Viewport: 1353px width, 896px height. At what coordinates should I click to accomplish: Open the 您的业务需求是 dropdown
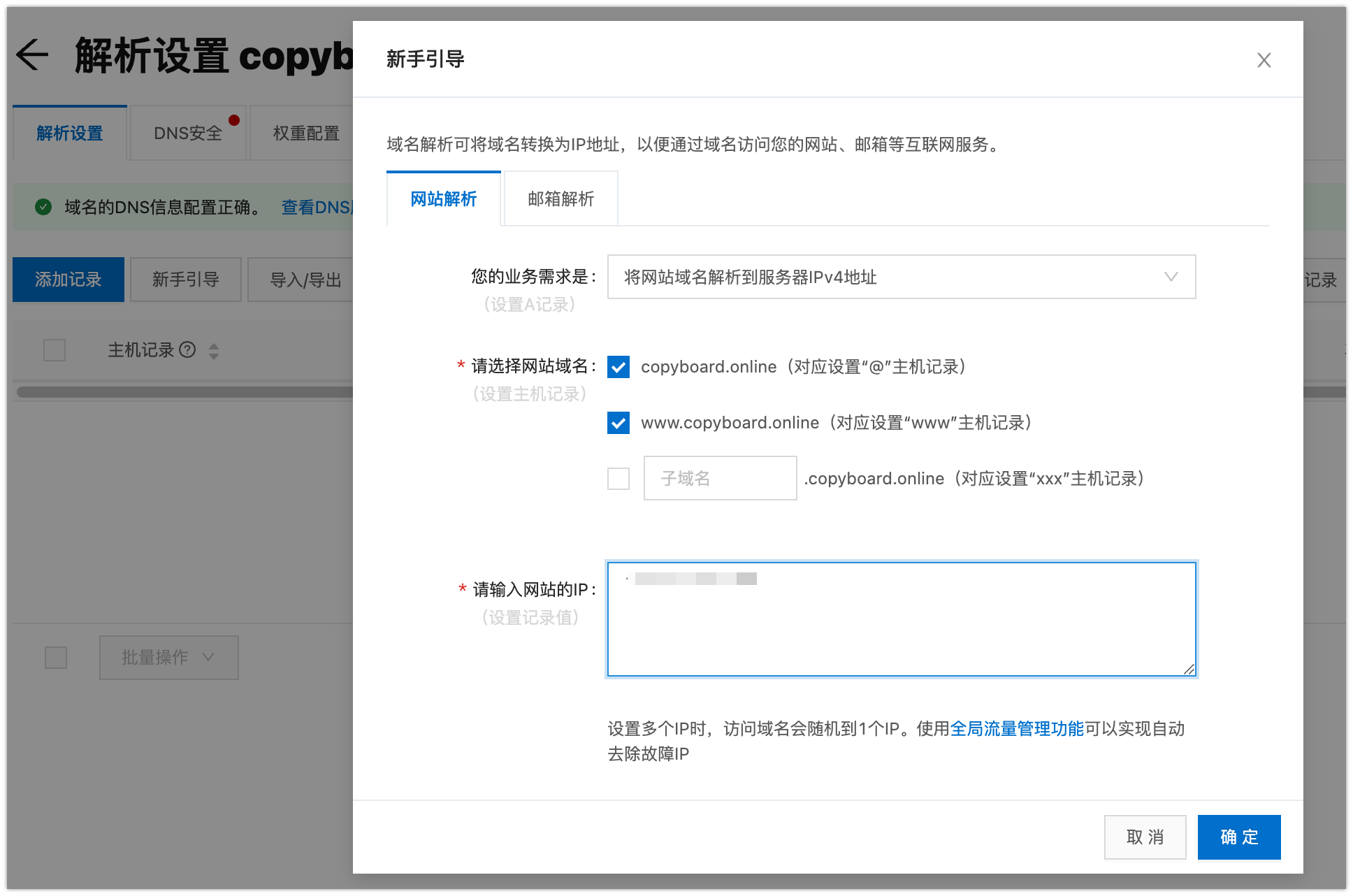click(901, 277)
